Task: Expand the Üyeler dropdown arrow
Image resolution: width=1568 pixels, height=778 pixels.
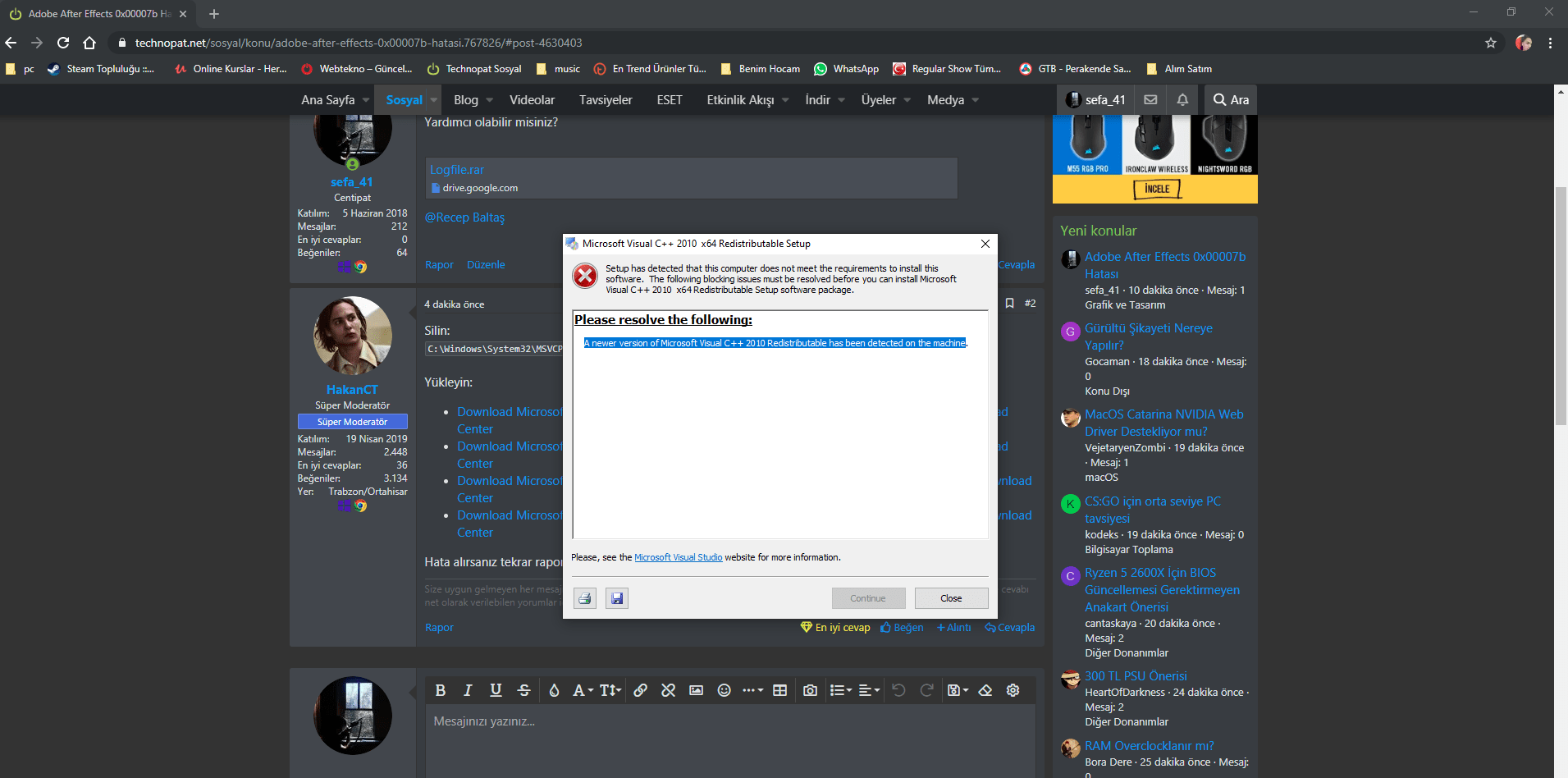Action: 907,100
